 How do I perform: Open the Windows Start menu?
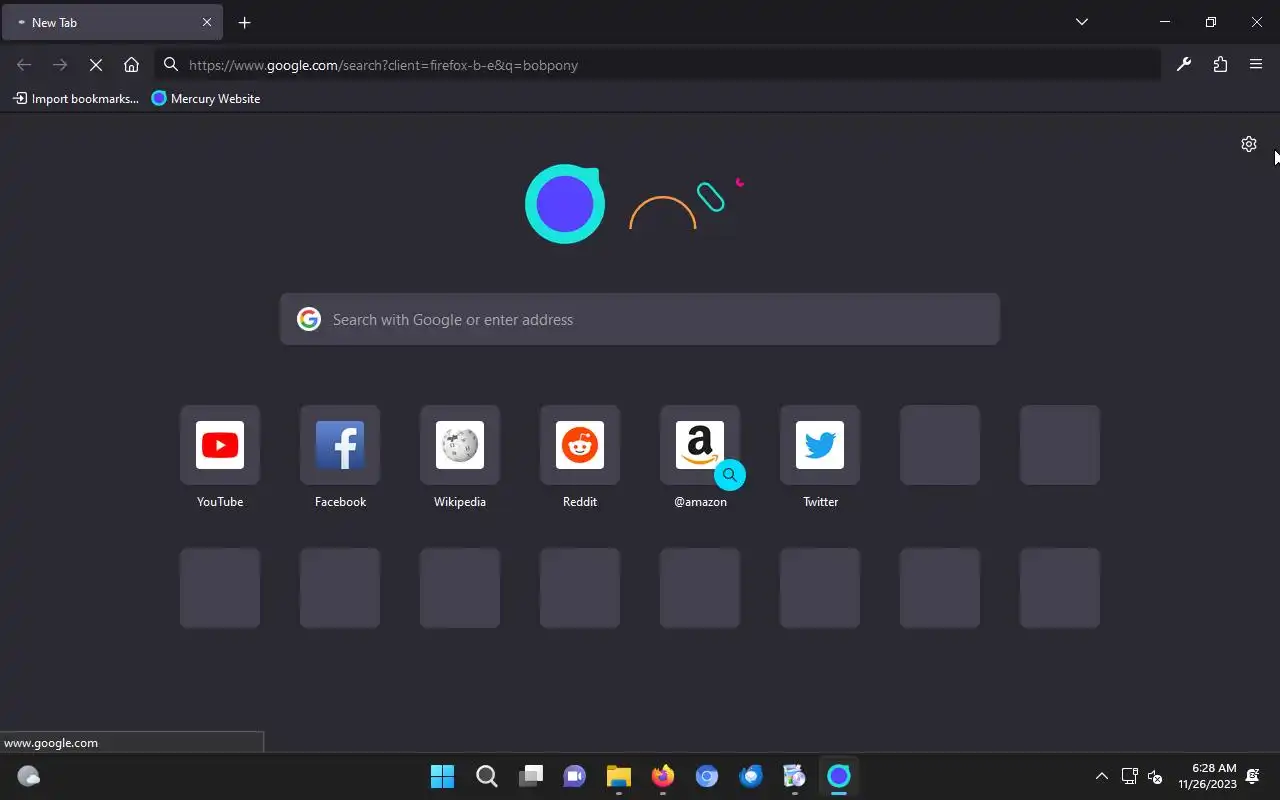[442, 776]
